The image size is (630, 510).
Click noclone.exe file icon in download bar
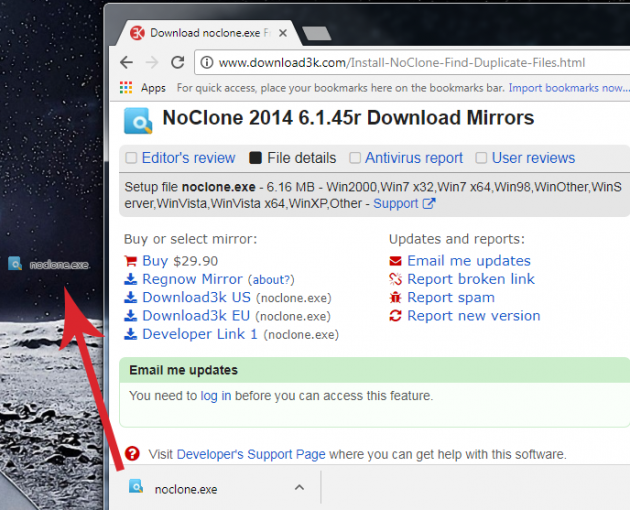[136, 487]
